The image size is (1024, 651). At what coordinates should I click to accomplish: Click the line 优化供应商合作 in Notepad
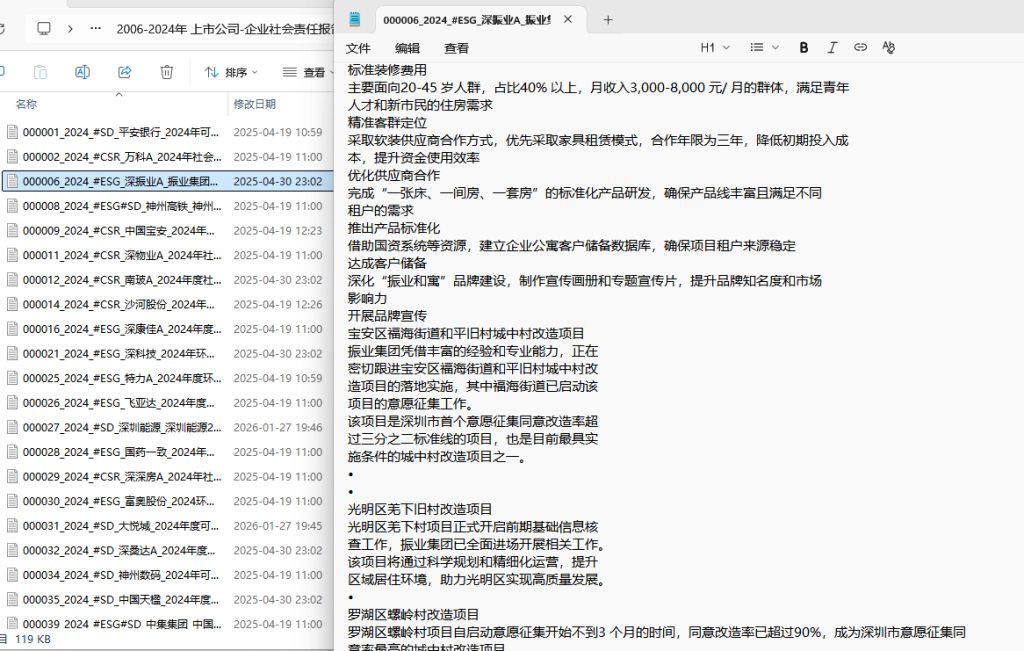(394, 176)
